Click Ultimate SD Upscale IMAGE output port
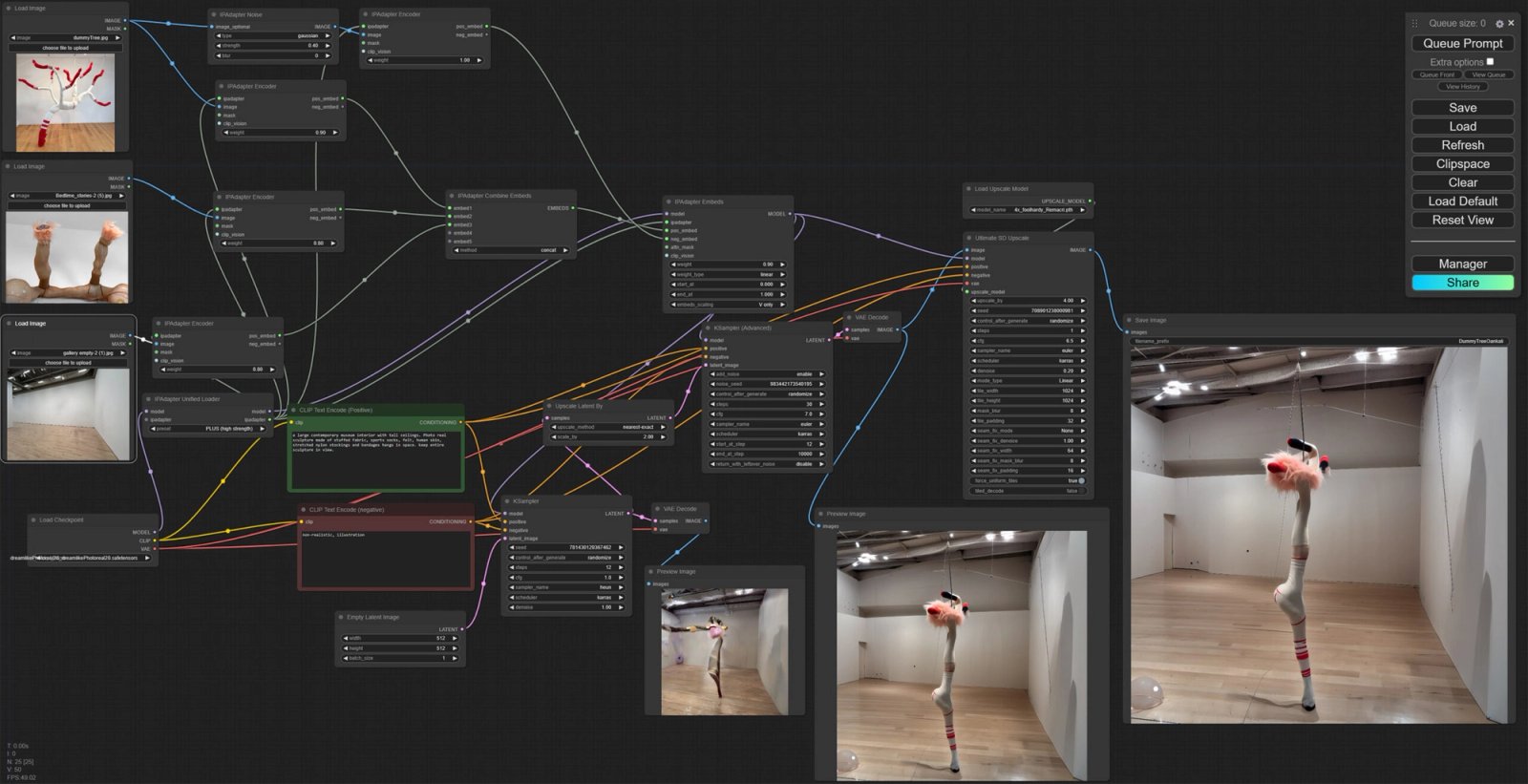Image resolution: width=1528 pixels, height=784 pixels. [x=1090, y=250]
